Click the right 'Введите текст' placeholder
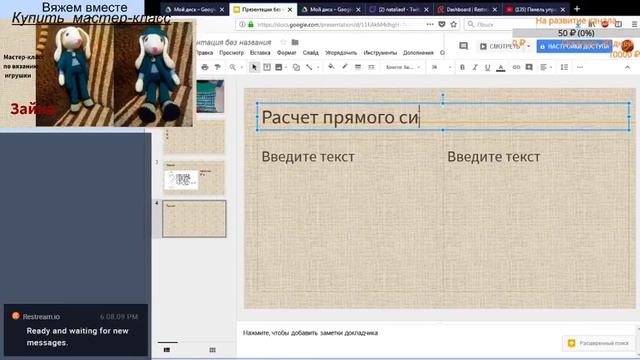The height and width of the screenshot is (360, 640). [493, 157]
